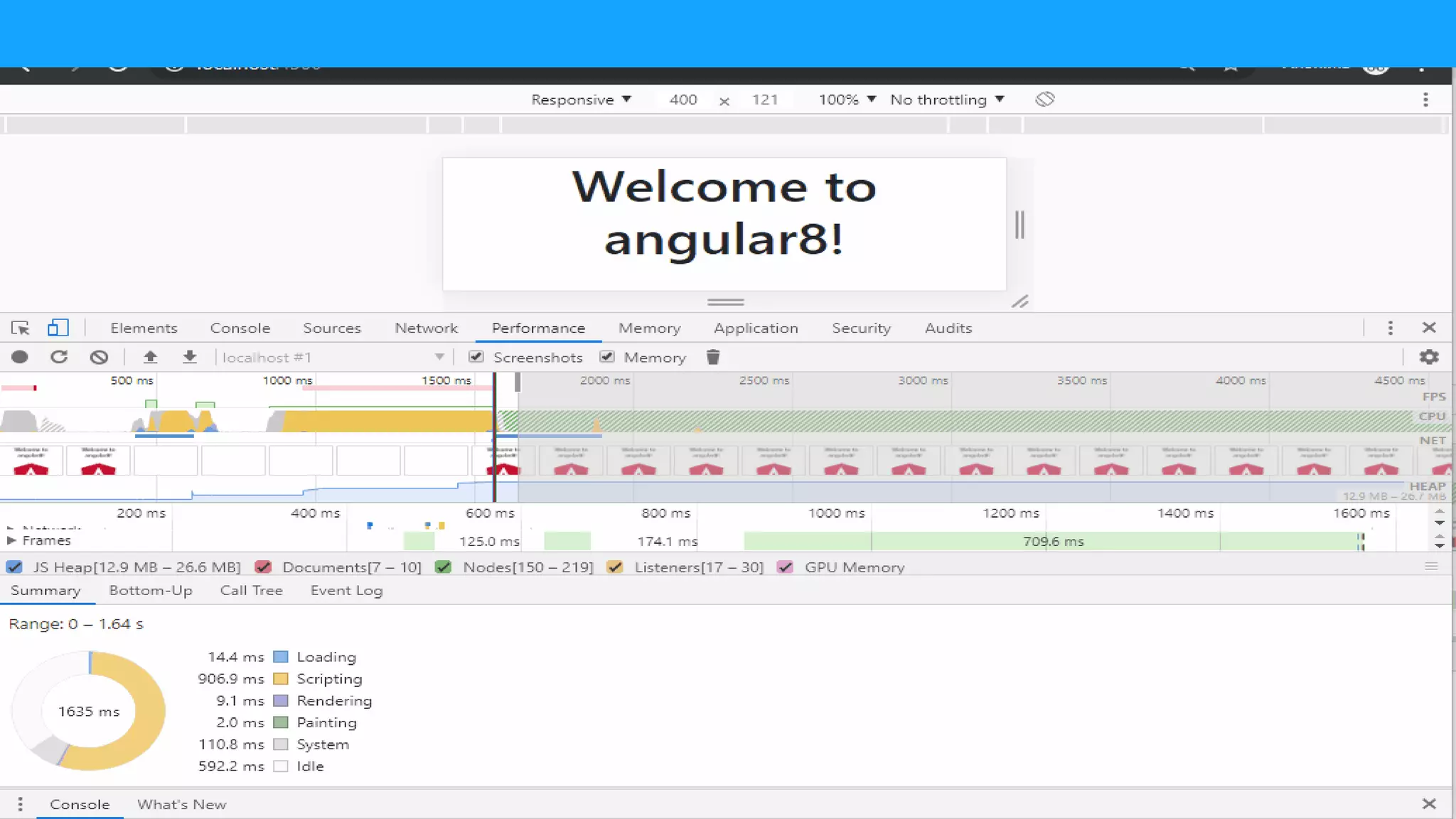The image size is (1456, 819).
Task: Click reload and start profiling icon
Action: point(59,357)
